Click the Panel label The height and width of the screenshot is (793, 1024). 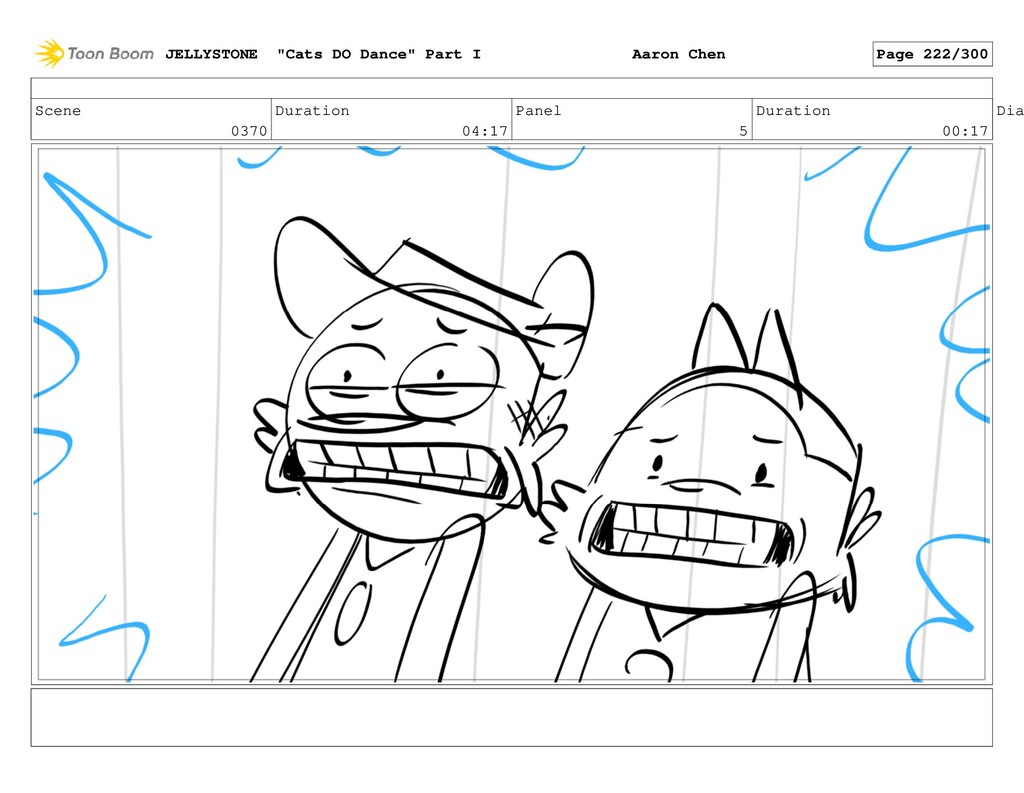[x=538, y=110]
